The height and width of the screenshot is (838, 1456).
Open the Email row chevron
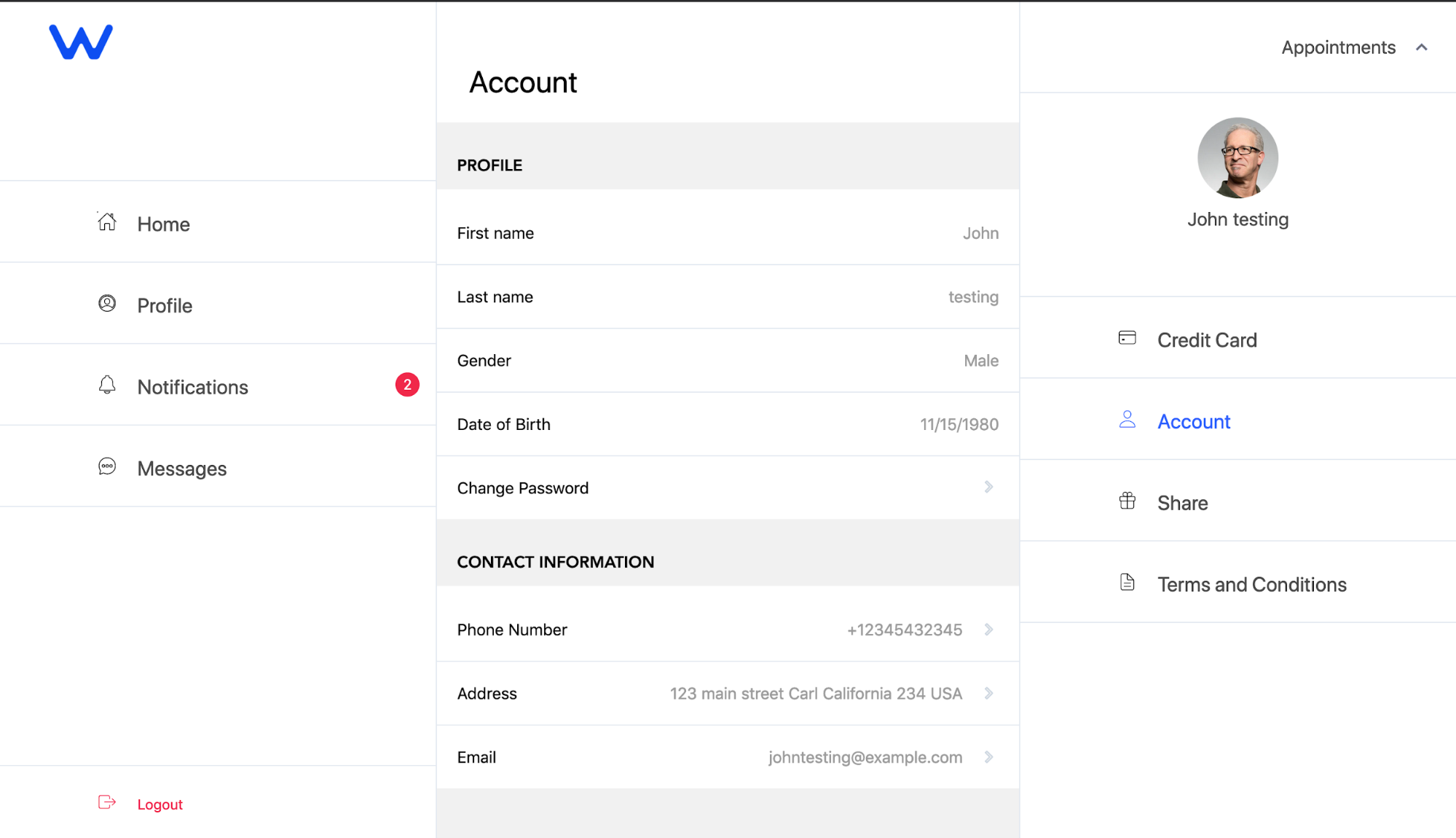[988, 757]
